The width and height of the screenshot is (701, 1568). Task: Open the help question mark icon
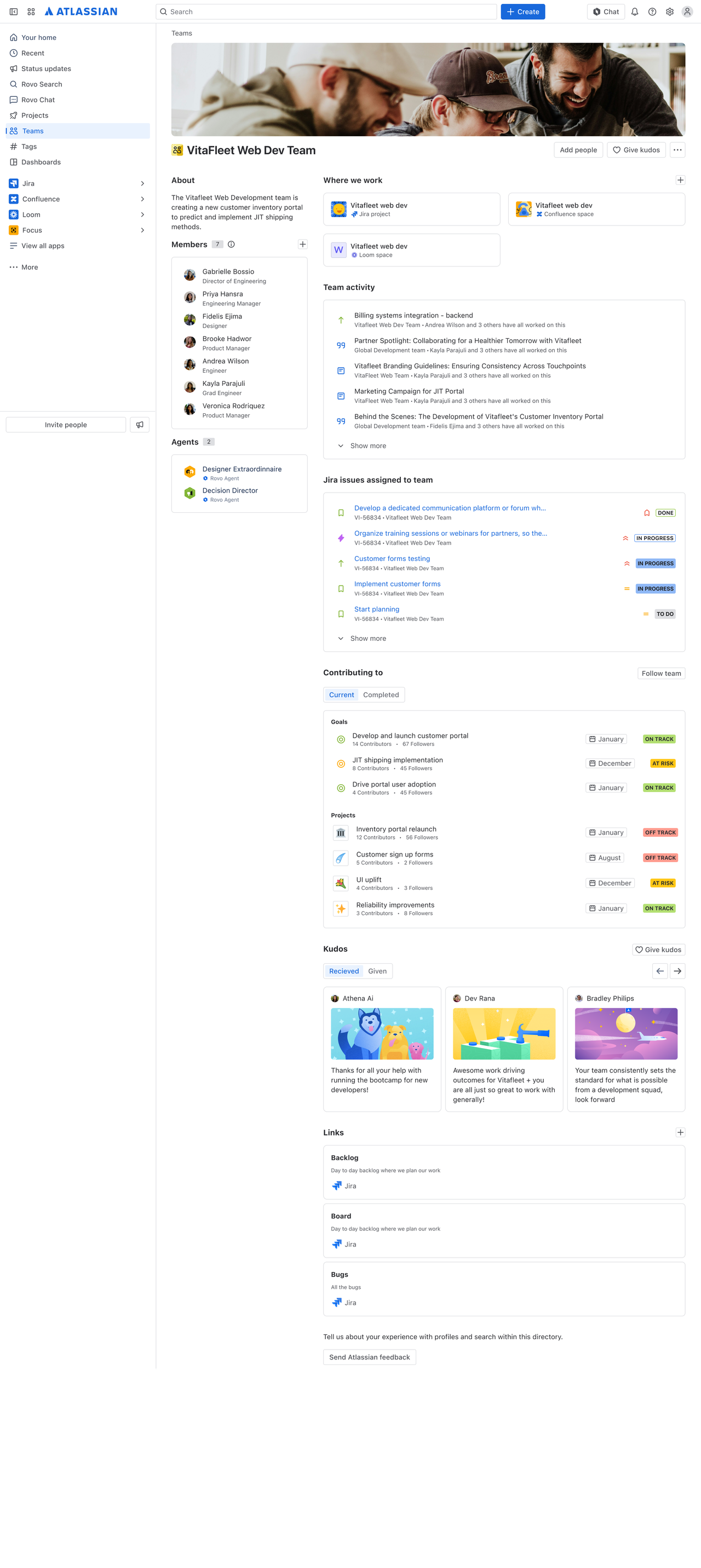(652, 11)
